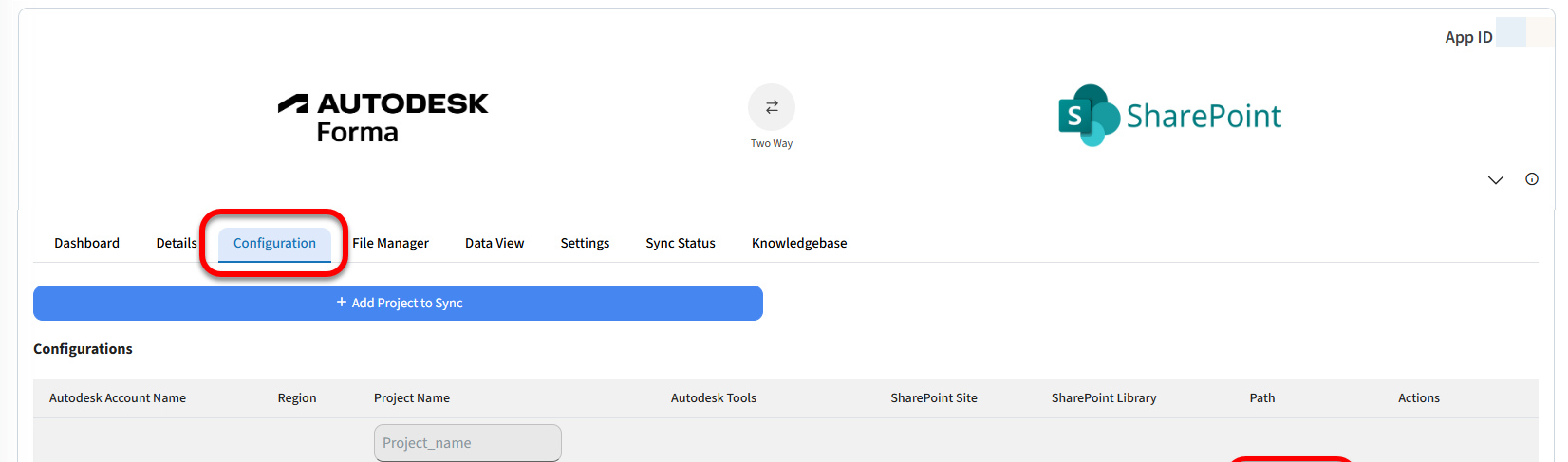Open the File Manager tab
The image size is (1568, 462).
[x=390, y=243]
